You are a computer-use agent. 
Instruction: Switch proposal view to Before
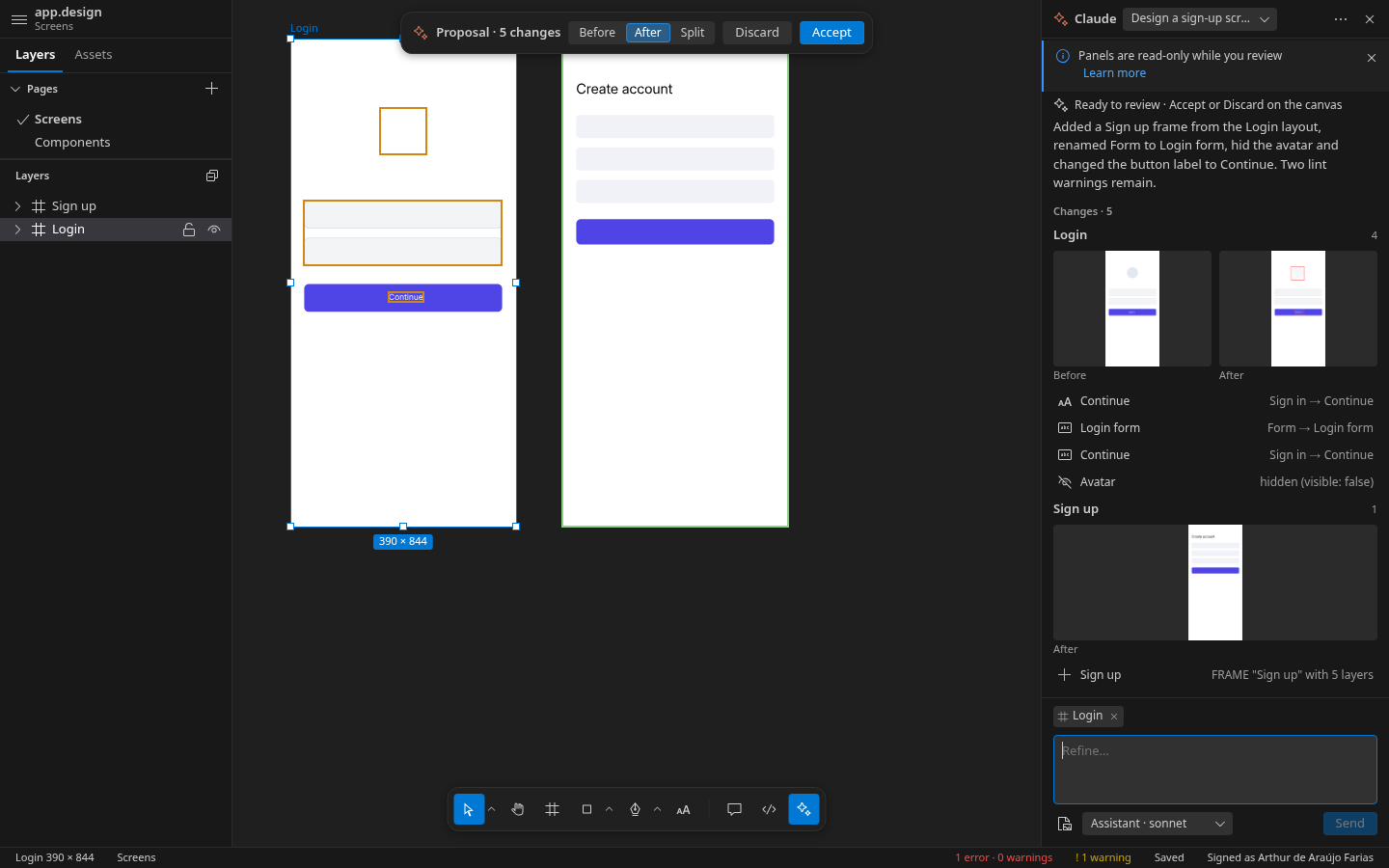(x=597, y=33)
